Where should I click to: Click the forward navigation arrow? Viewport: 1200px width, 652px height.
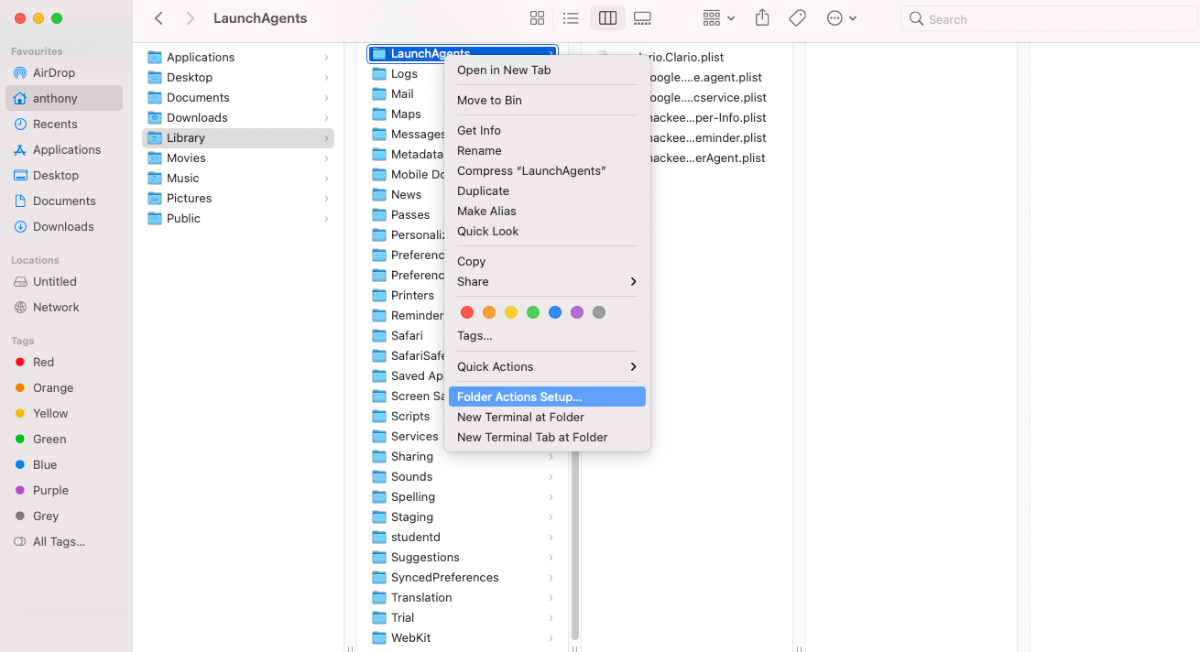[190, 18]
